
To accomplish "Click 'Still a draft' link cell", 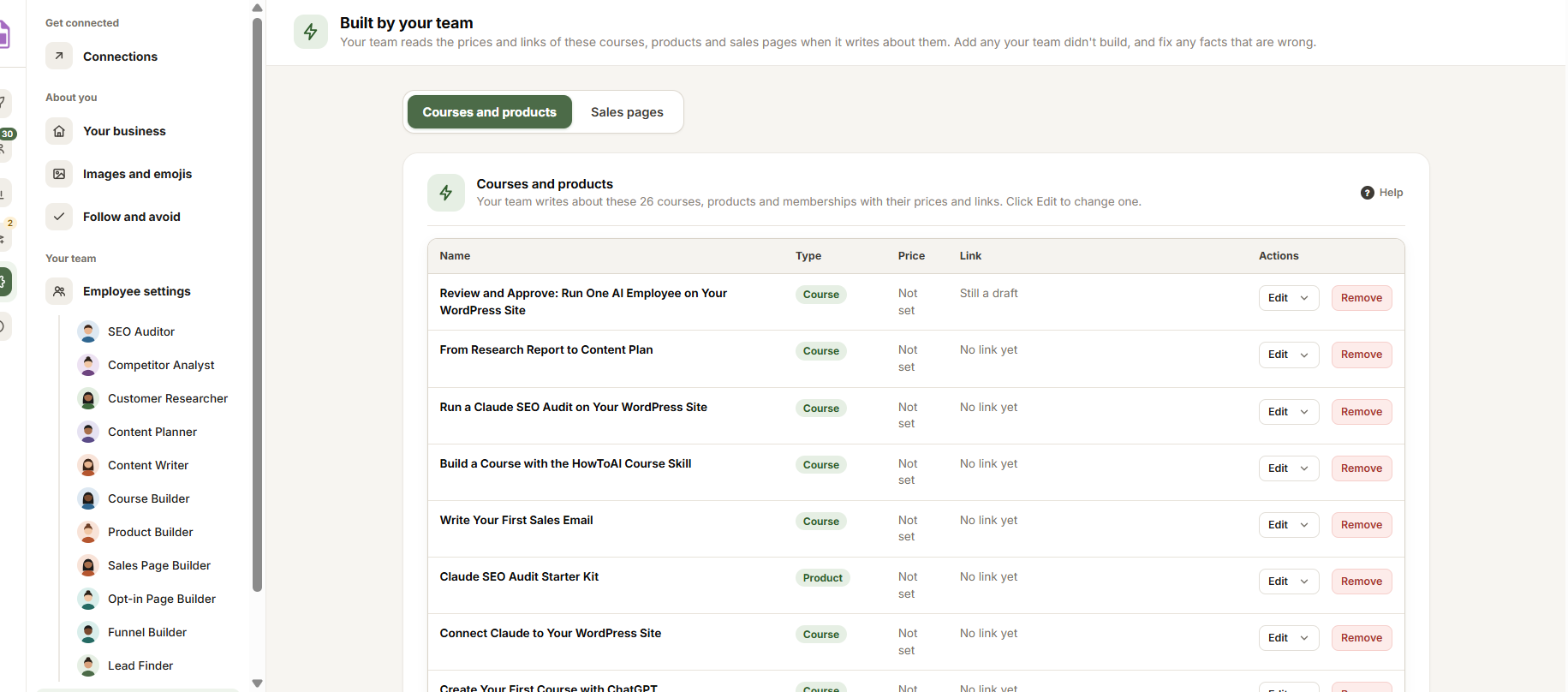I will 989,293.
